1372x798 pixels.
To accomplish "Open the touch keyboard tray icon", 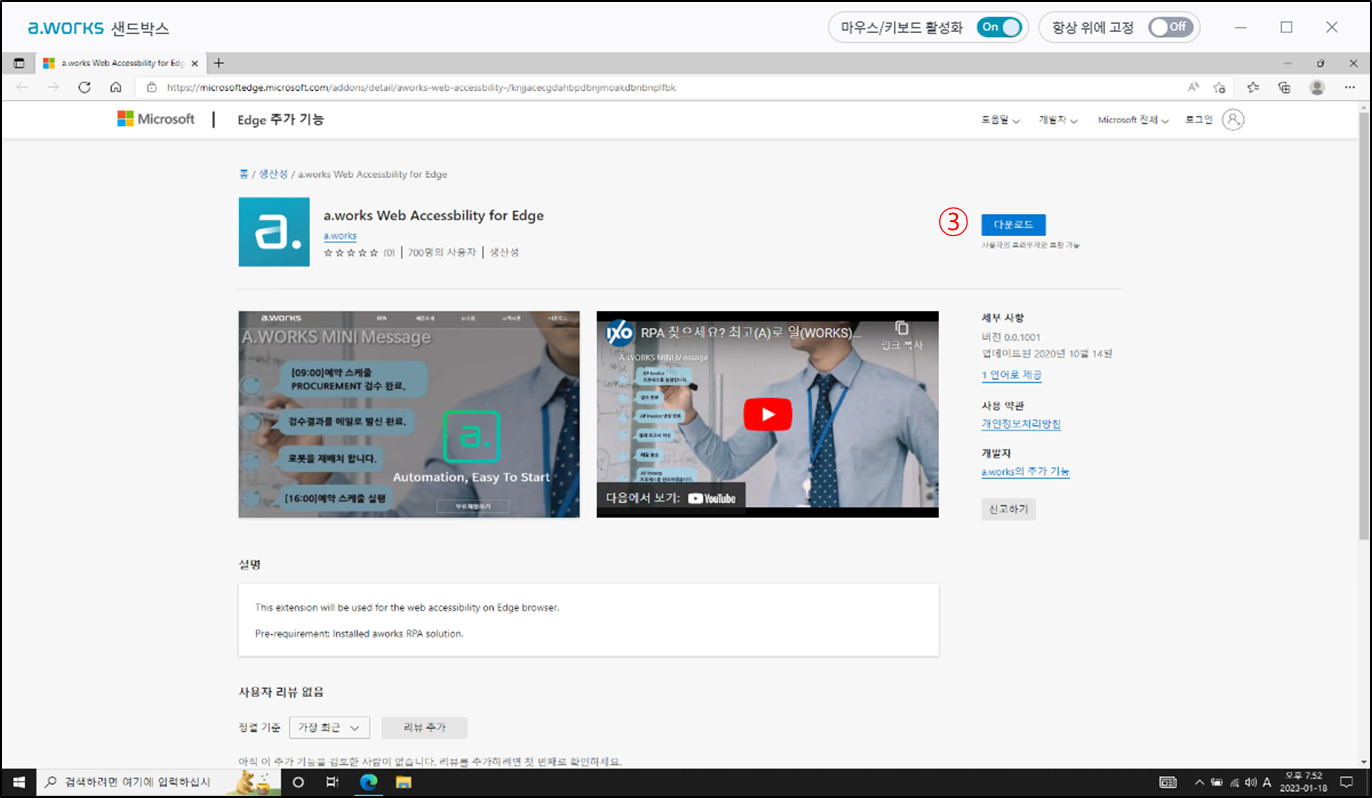I will pyautogui.click(x=1168, y=783).
